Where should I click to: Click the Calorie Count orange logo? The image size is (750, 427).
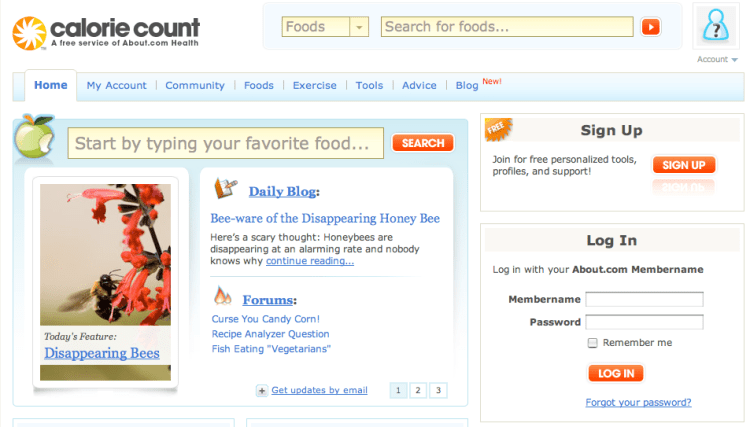point(30,32)
